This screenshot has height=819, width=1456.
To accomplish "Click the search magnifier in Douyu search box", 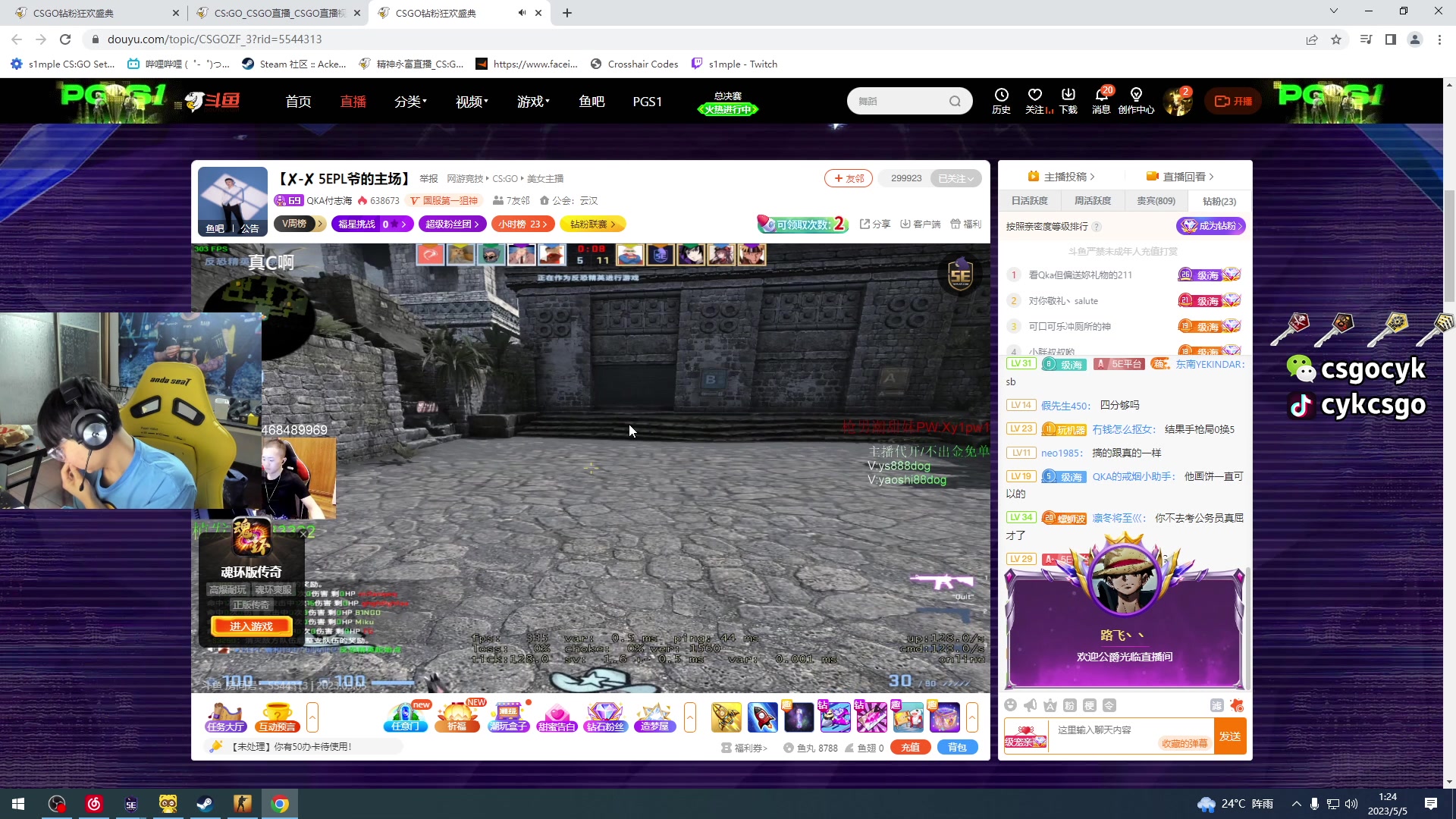I will coord(955,101).
